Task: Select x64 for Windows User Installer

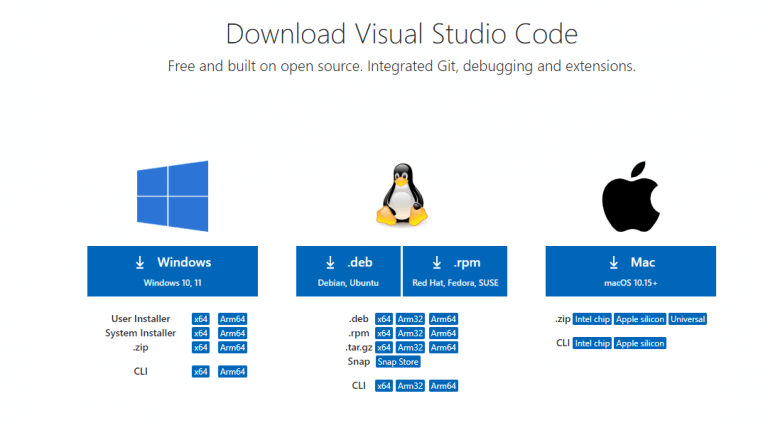Action: pos(200,319)
